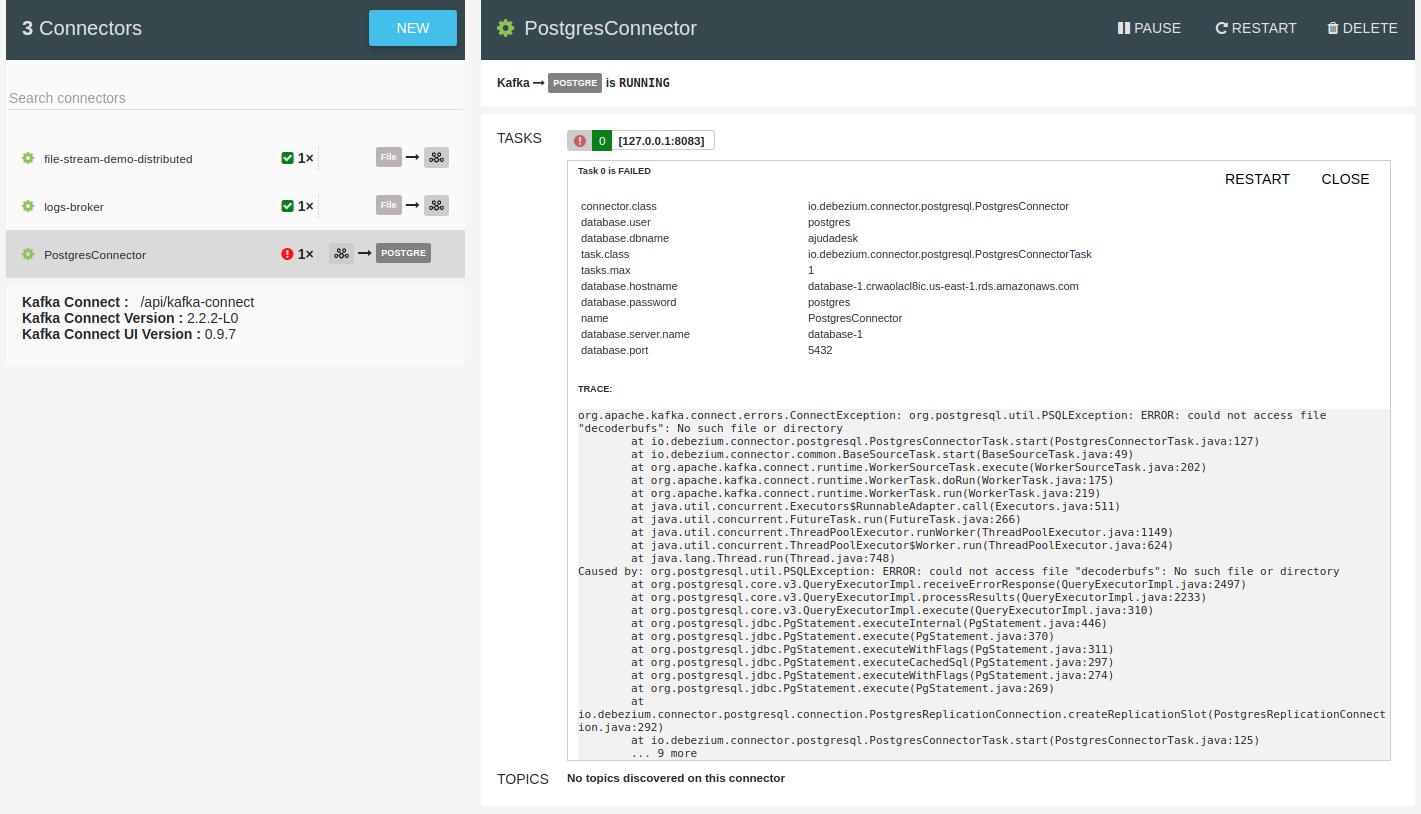Create a connector with the NEW button
This screenshot has width=1421, height=814.
pos(412,28)
